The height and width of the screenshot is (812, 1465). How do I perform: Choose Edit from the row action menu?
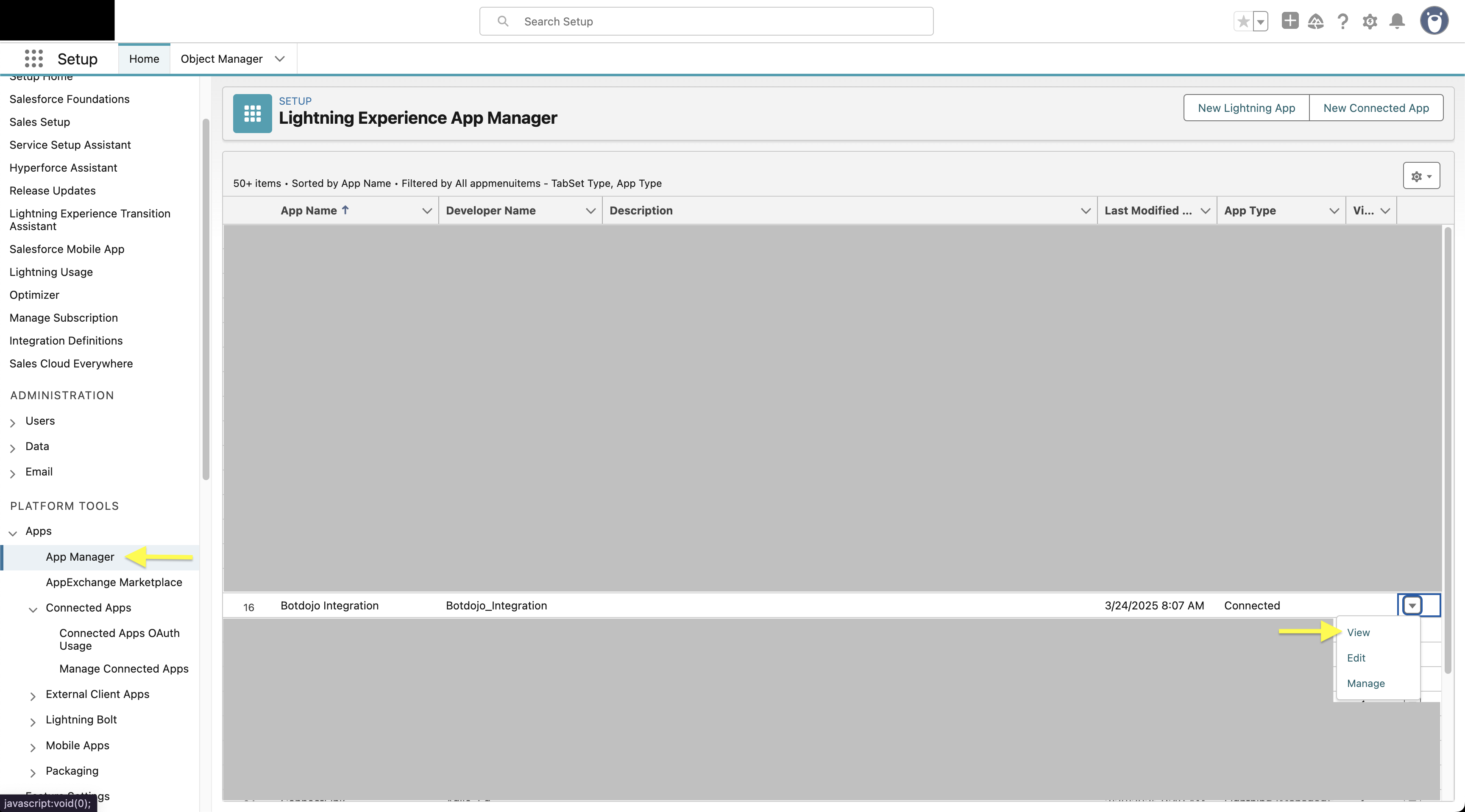[x=1356, y=658]
